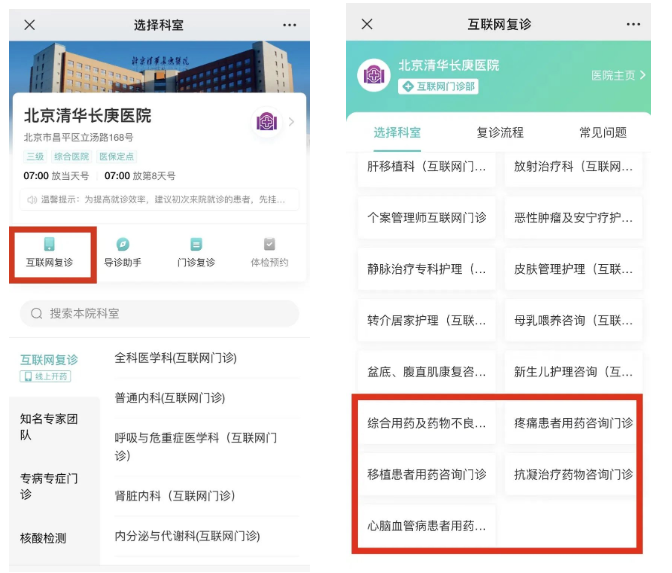Choose 疼痛患者用药咨询门诊 department
The width and height of the screenshot is (672, 573).
[x=573, y=423]
